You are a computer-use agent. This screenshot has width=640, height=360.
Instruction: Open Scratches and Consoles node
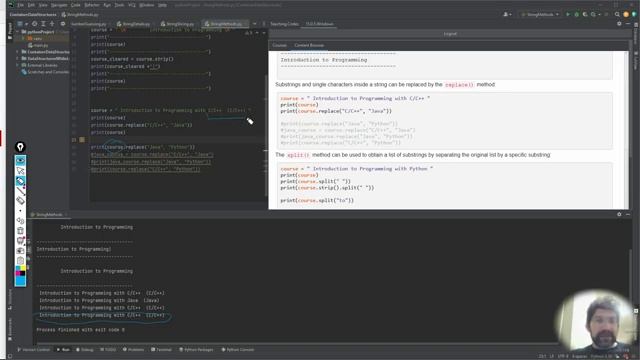click(45, 72)
